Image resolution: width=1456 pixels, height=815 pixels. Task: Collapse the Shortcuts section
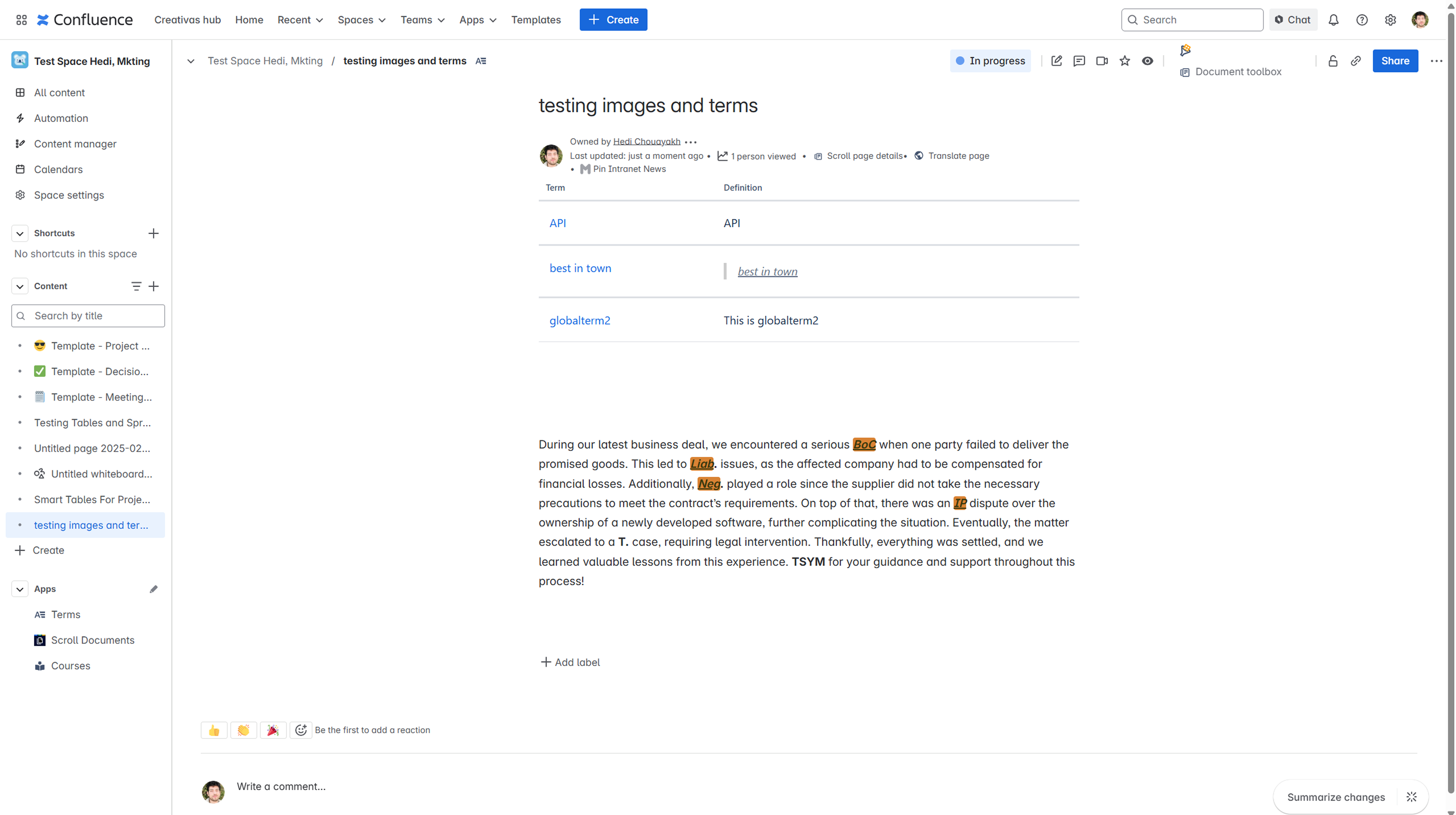tap(20, 233)
